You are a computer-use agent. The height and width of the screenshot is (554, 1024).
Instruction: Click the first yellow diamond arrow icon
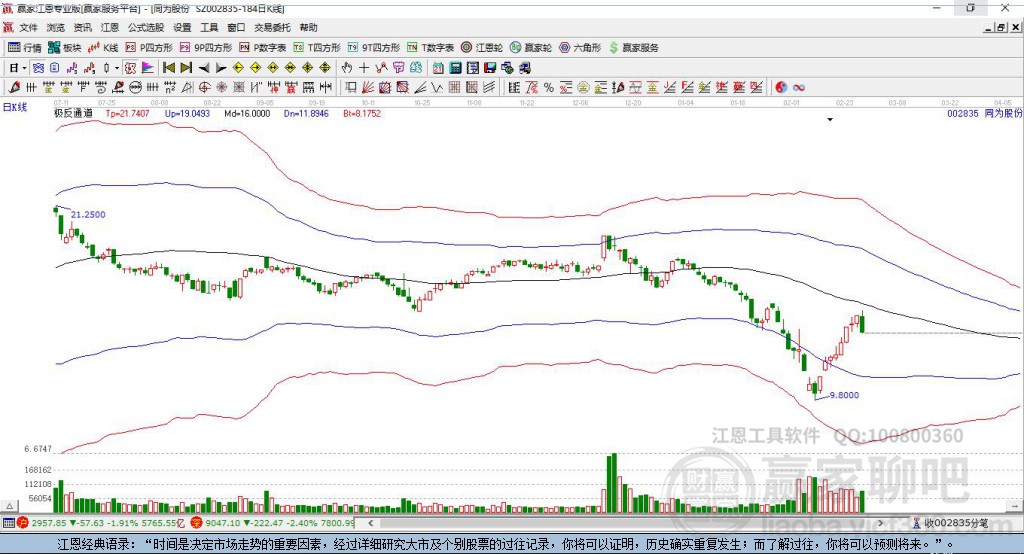[238, 68]
